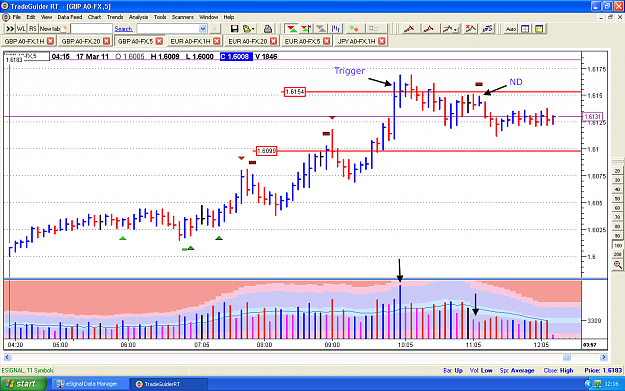
Task: Open the View menu
Action: pos(46,17)
